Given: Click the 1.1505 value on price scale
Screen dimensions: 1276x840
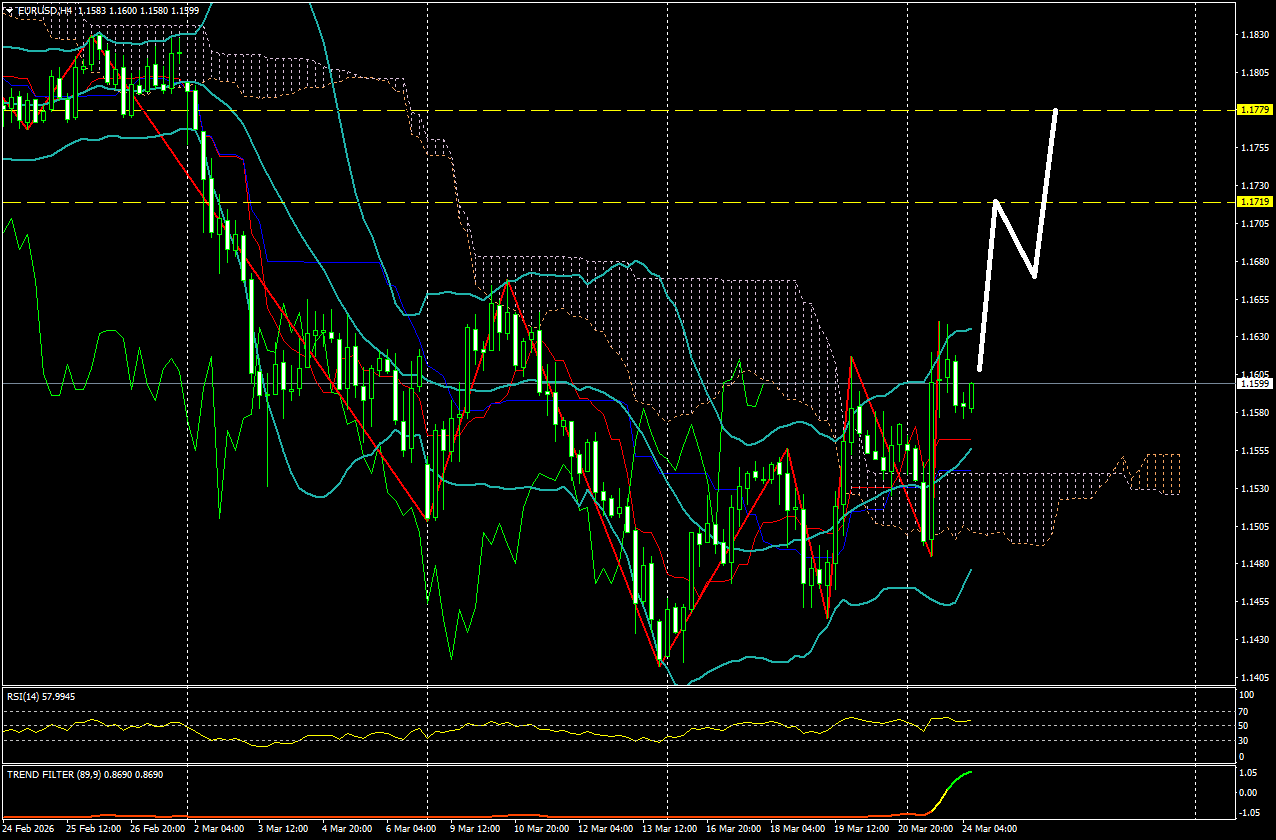Looking at the screenshot, I should pyautogui.click(x=1254, y=526).
